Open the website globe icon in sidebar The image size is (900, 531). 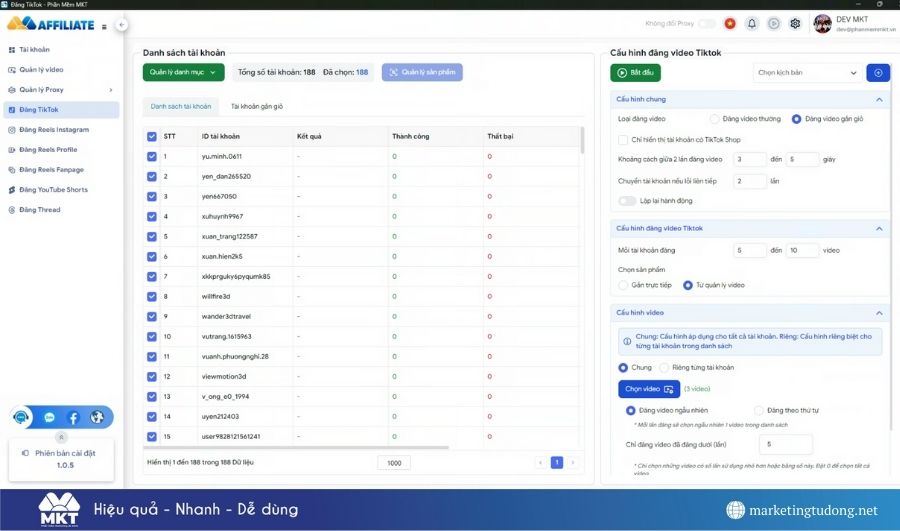point(97,417)
